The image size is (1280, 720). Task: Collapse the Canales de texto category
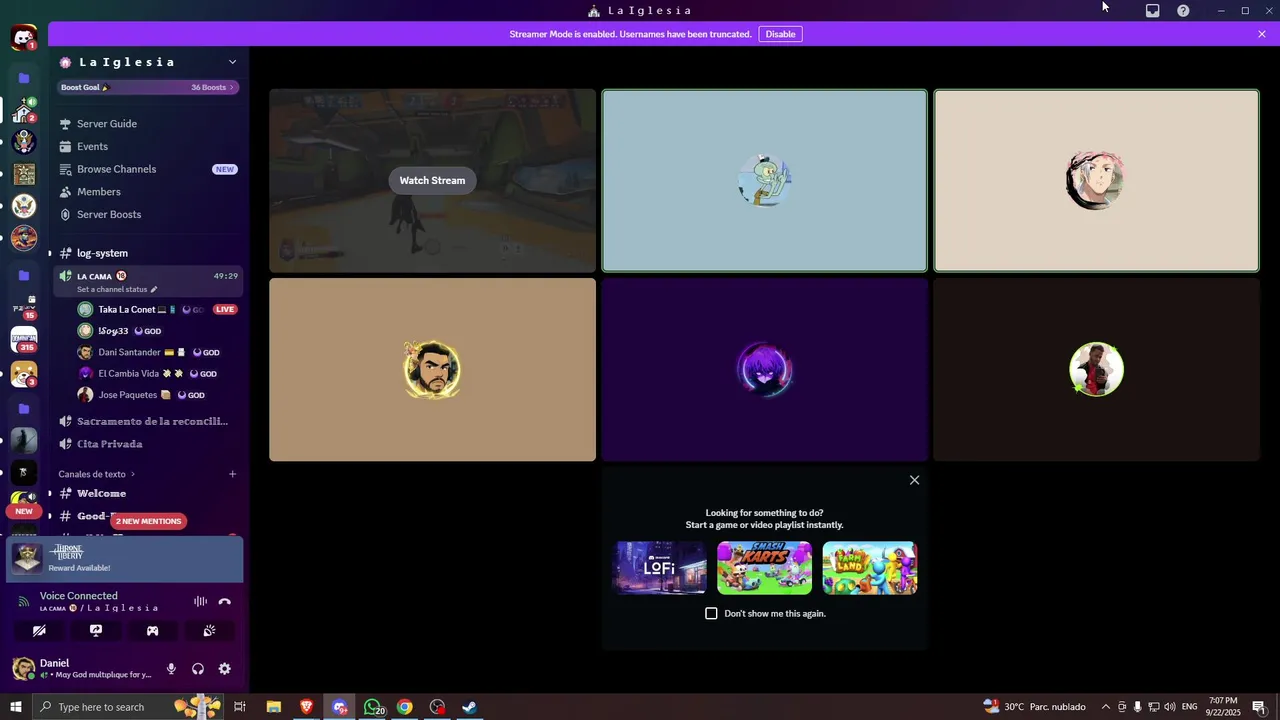96,474
